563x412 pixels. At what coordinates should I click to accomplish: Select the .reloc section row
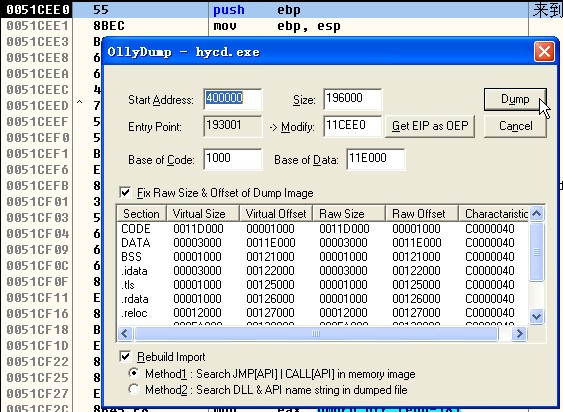[x=322, y=313]
